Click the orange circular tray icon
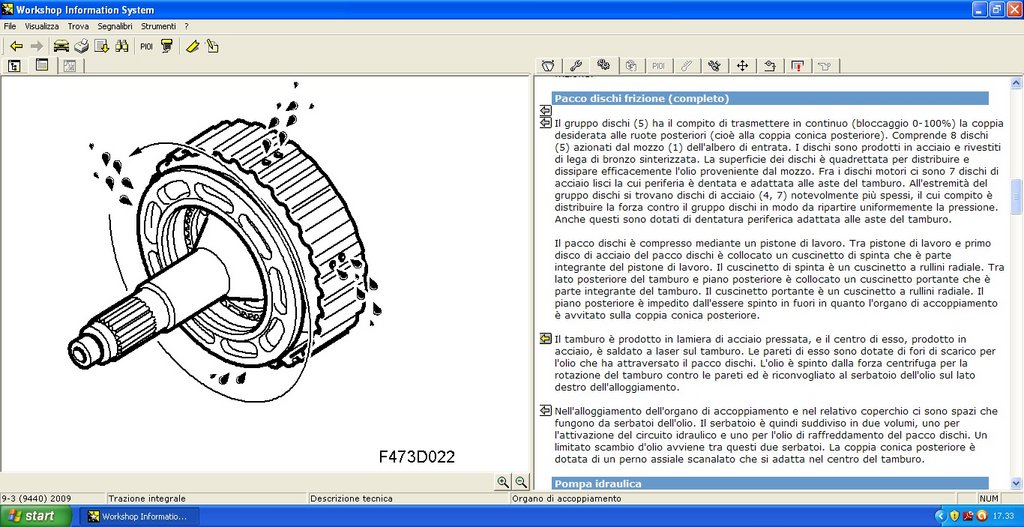1024x527 pixels. tap(981, 516)
